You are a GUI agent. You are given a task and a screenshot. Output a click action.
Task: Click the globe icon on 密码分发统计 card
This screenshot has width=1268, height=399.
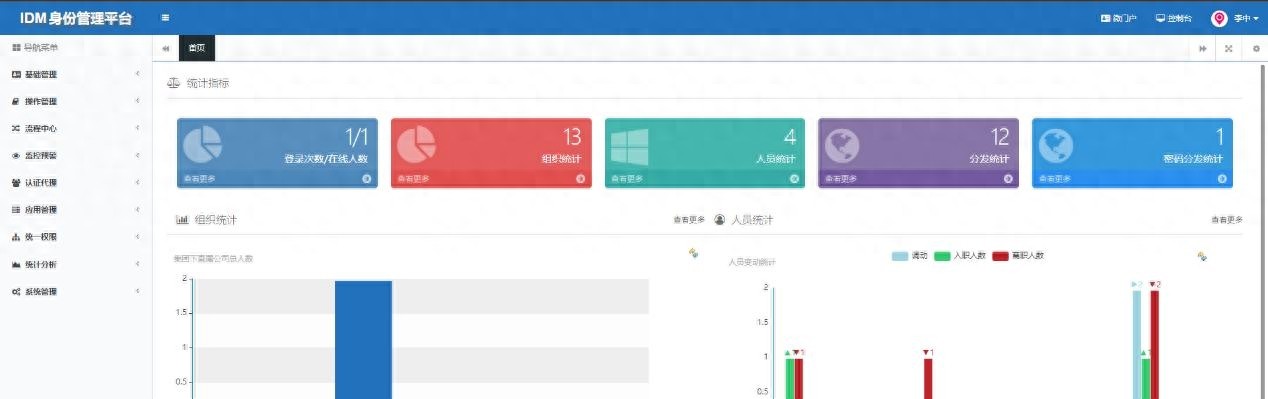point(1057,146)
